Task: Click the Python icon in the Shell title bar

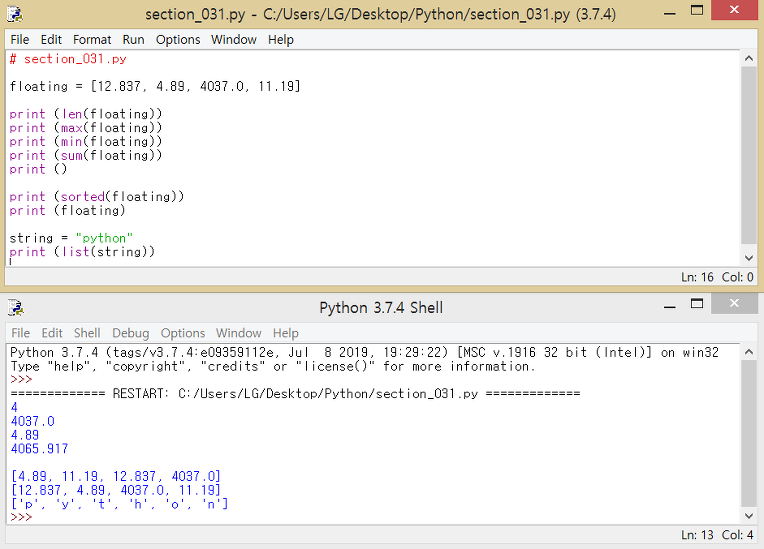Action: point(16,308)
